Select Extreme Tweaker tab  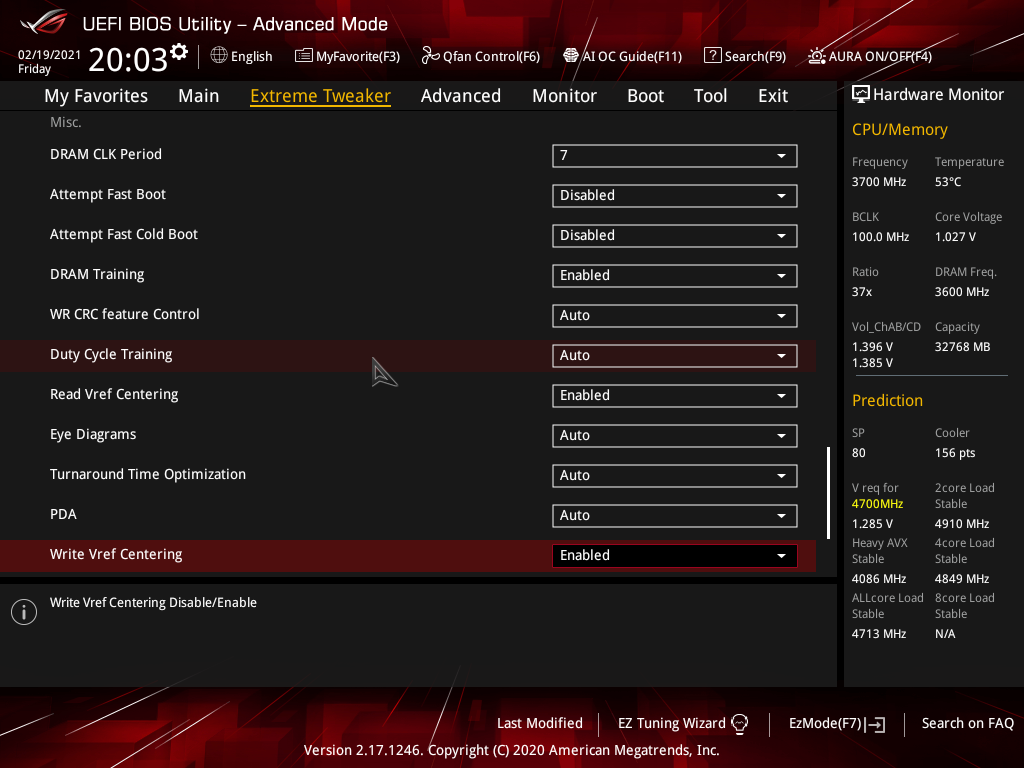tap(321, 96)
